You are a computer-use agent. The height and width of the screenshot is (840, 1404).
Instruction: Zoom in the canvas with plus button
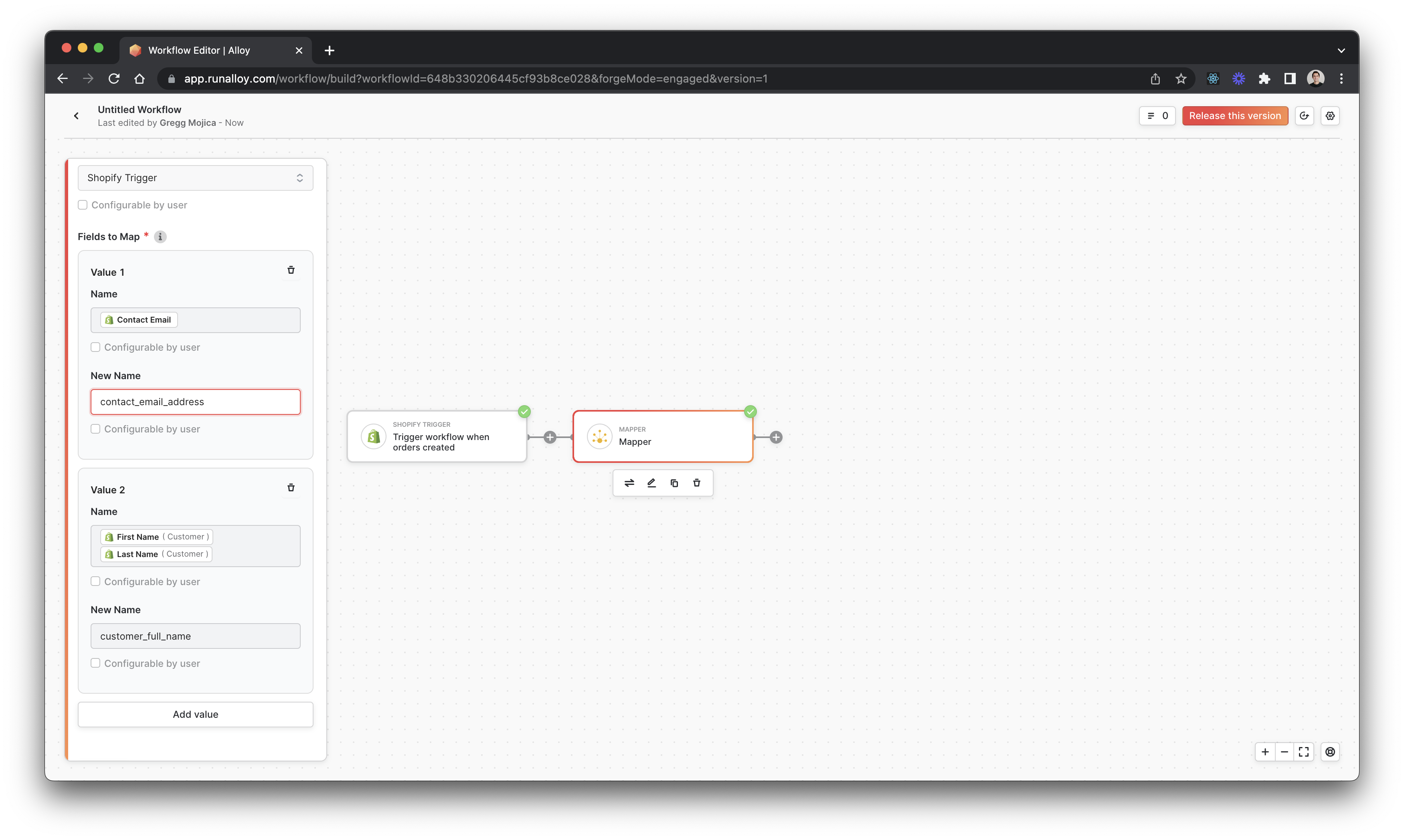pos(1265,752)
